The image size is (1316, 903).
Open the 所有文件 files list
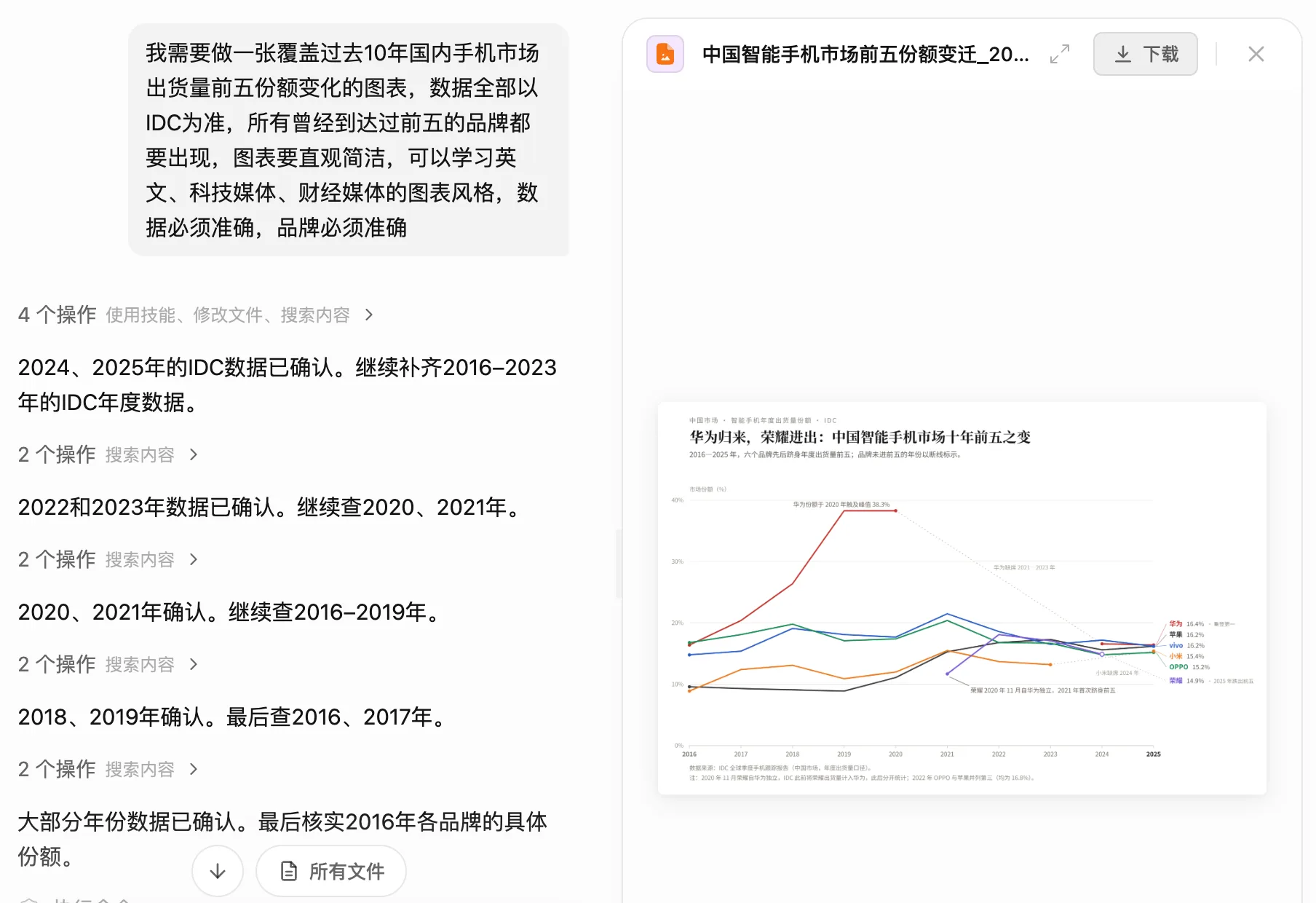(x=331, y=871)
